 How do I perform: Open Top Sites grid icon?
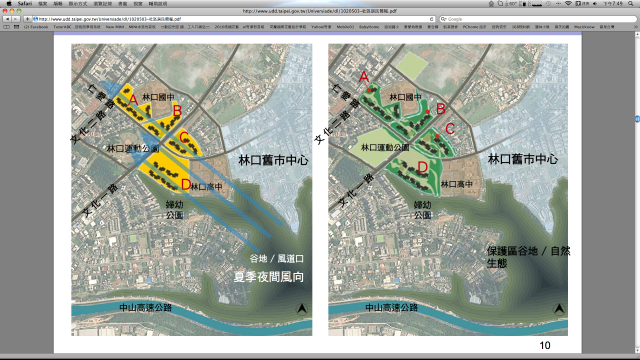16,27
